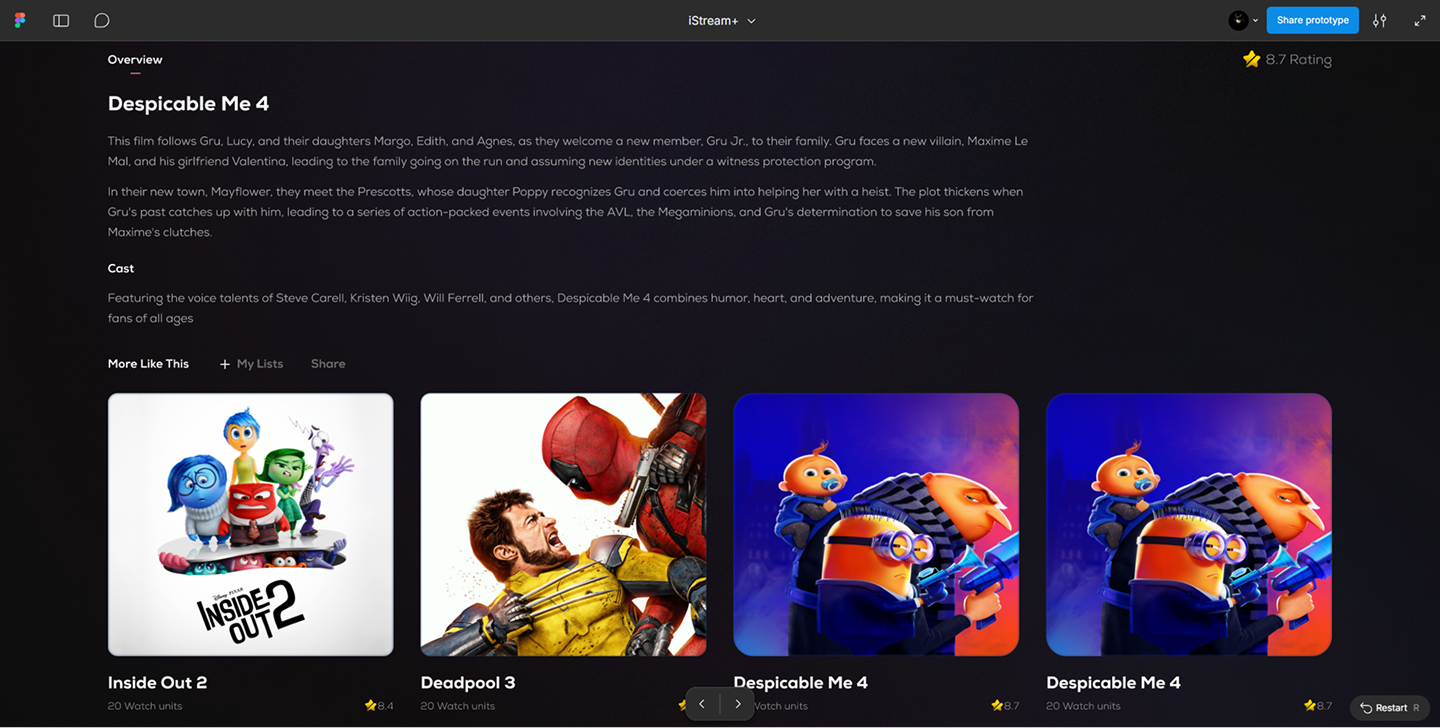Restart the prototype with the Restart button

(1390, 707)
